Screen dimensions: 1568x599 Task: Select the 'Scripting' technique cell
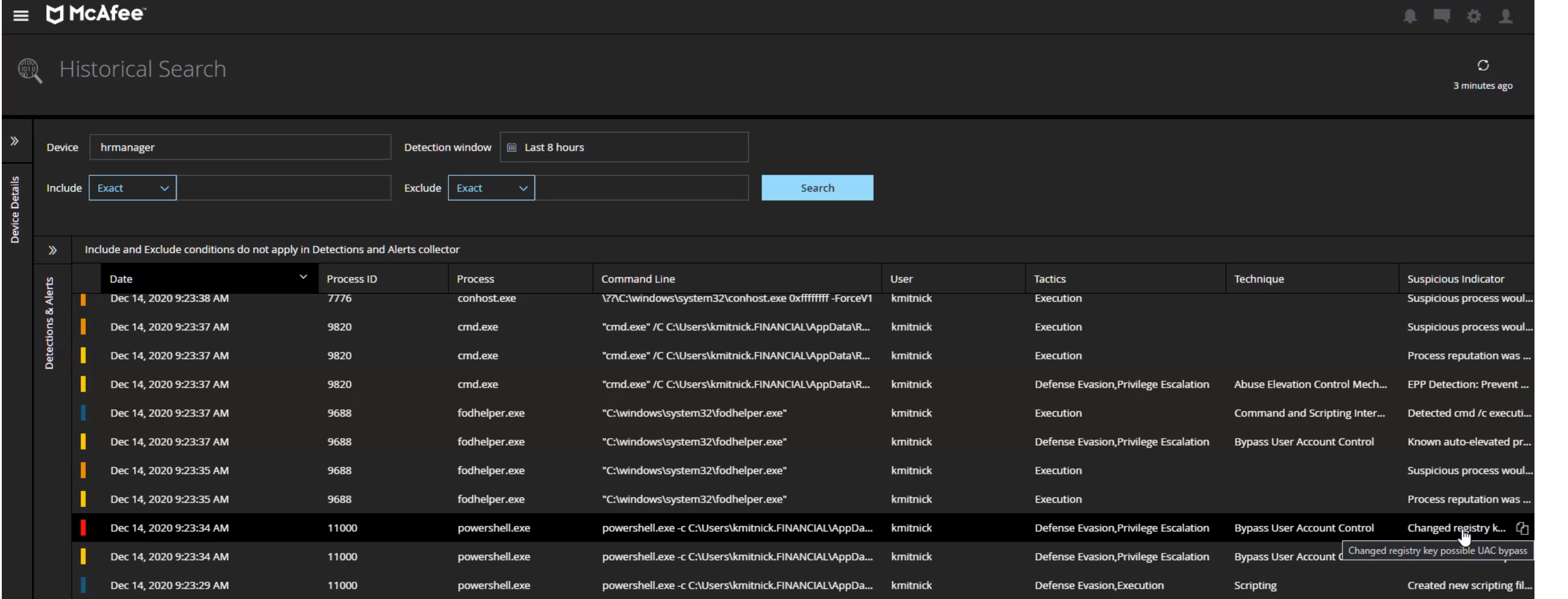tap(1255, 585)
